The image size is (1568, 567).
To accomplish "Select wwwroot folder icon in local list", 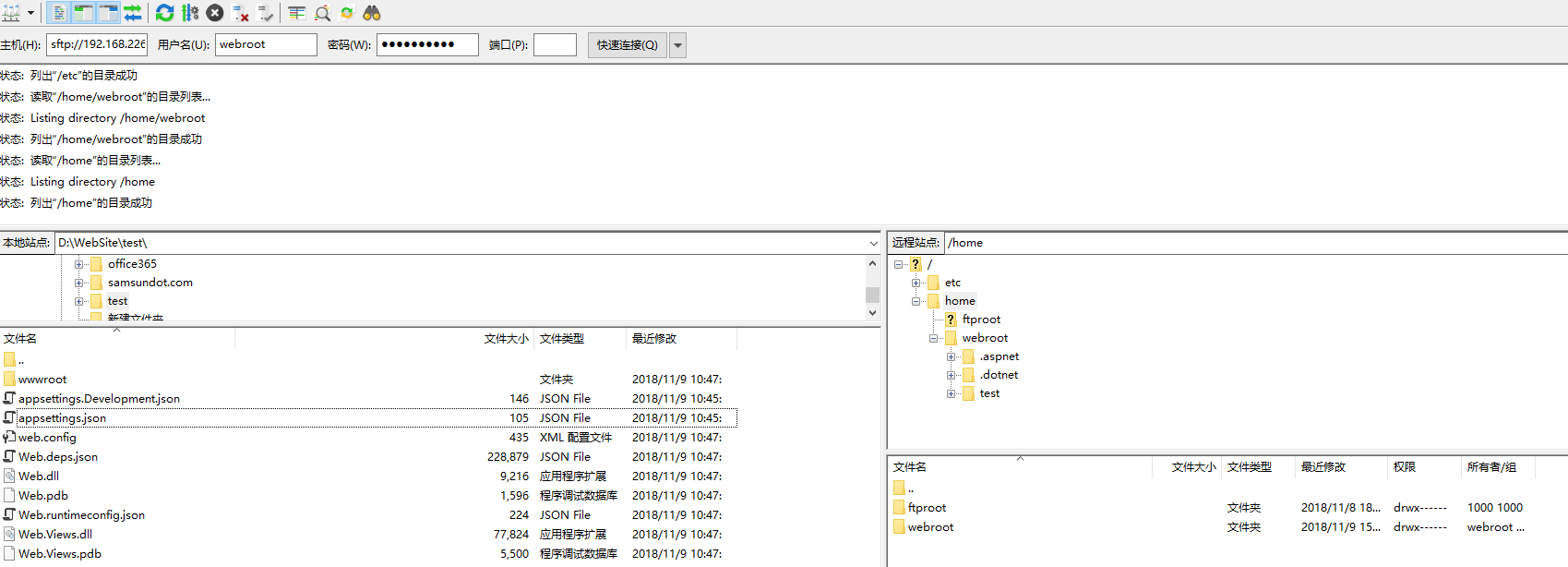I will point(9,379).
